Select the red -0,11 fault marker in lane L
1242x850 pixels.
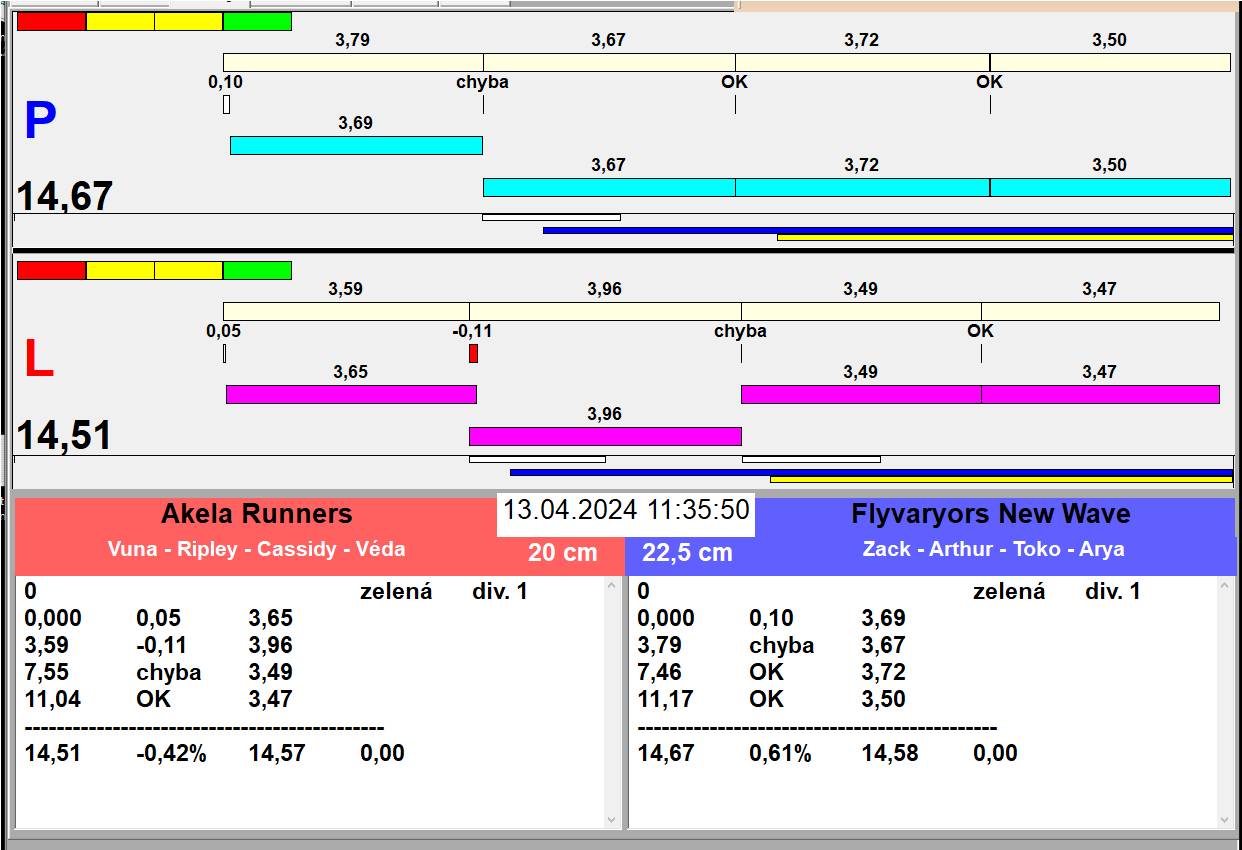pos(473,353)
